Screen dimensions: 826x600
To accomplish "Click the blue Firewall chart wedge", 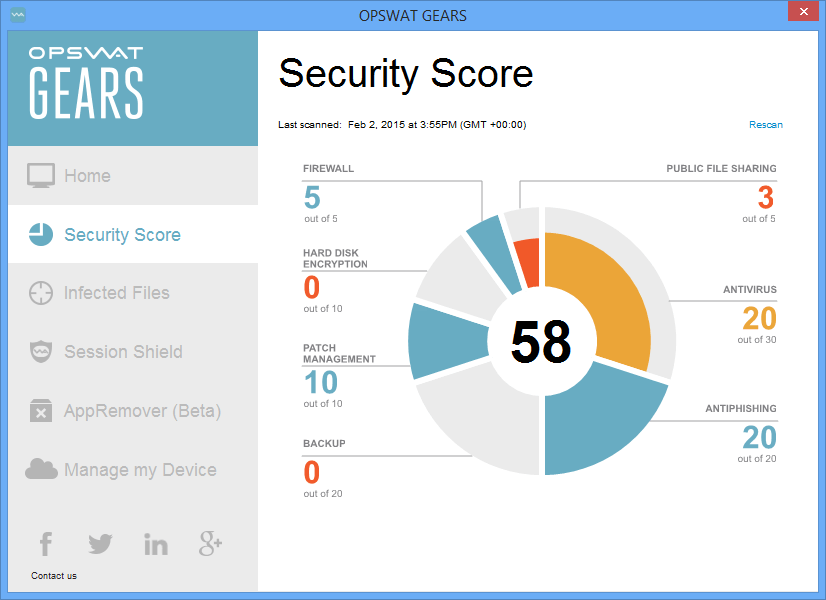I will coord(495,255).
